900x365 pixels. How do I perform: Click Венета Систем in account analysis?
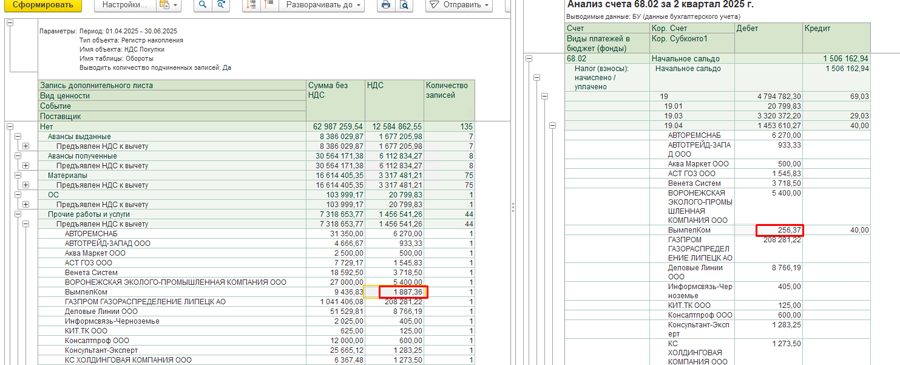[x=695, y=184]
